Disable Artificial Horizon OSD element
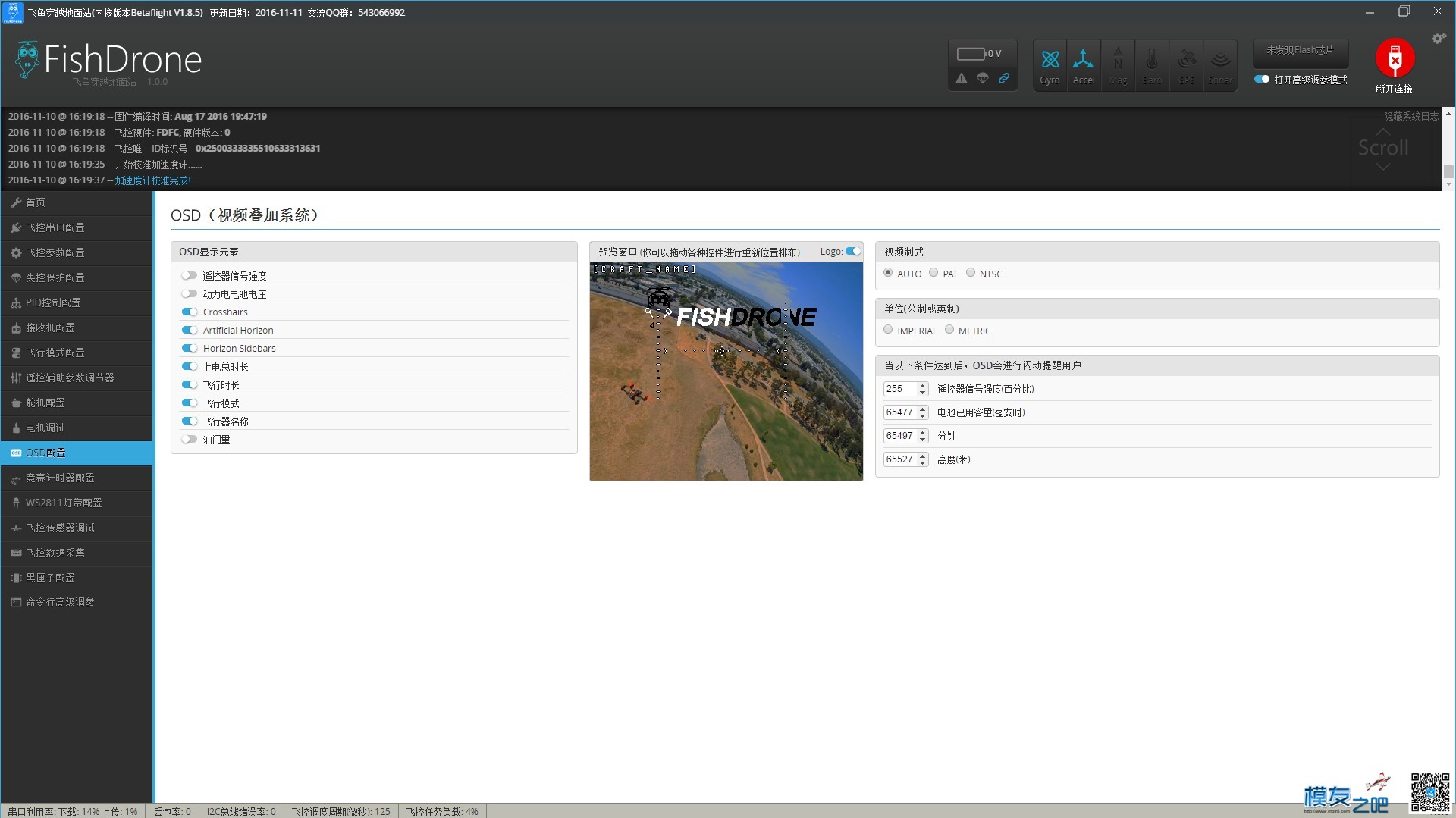1456x818 pixels. tap(190, 330)
